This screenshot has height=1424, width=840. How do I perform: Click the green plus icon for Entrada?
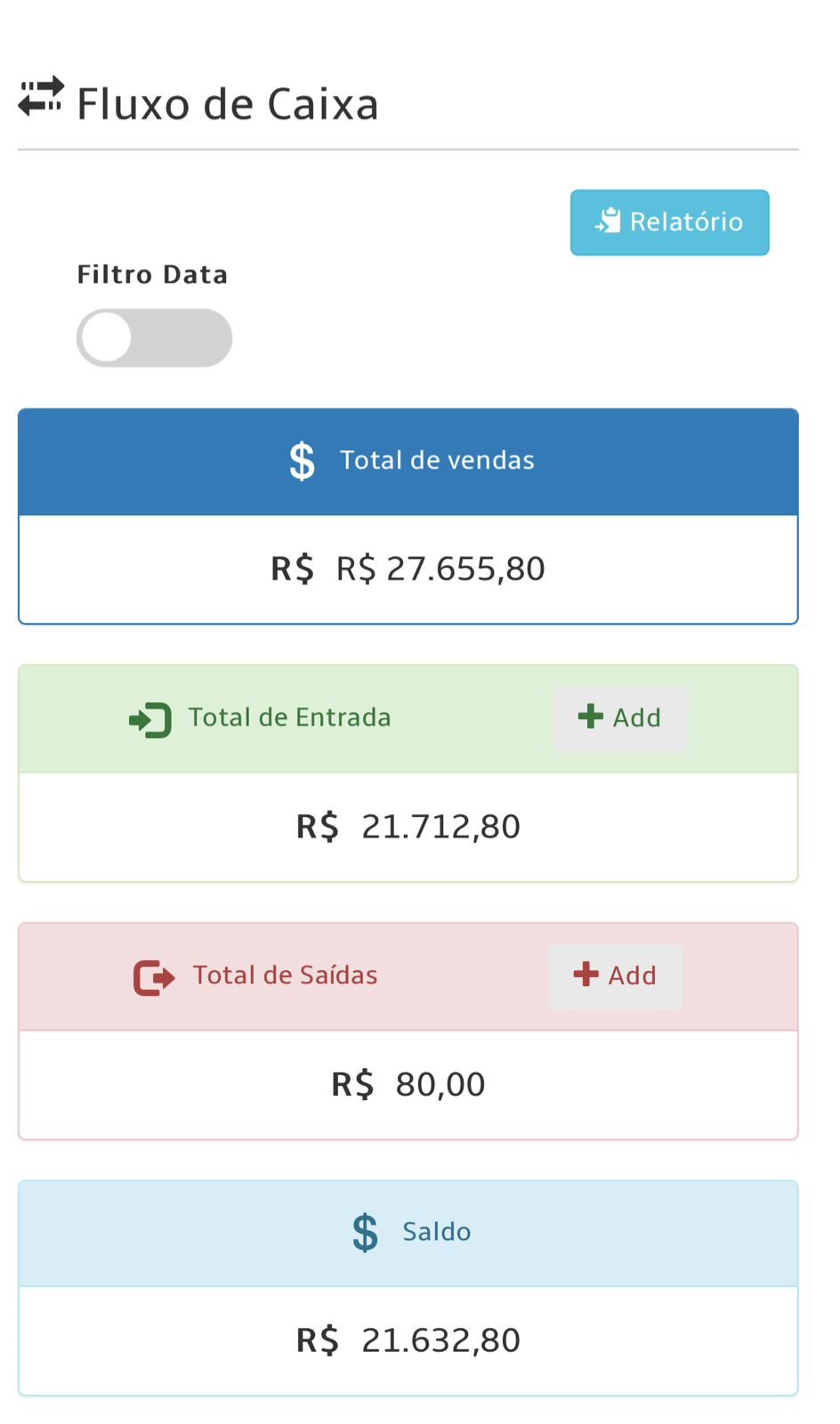(x=591, y=716)
